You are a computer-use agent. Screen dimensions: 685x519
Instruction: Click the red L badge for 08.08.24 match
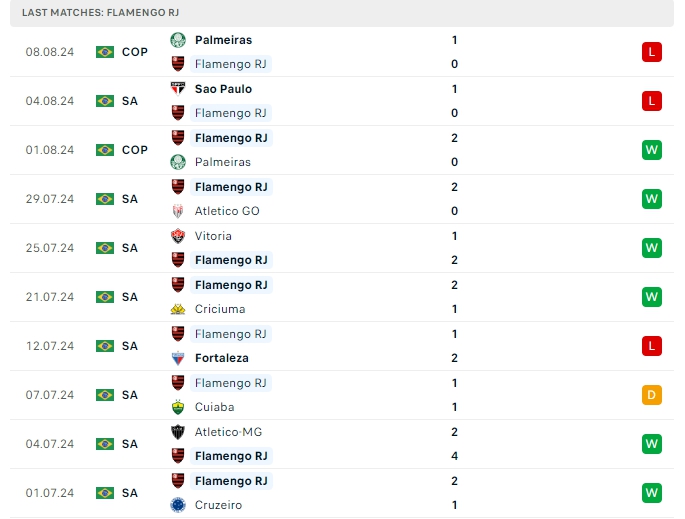tap(652, 52)
